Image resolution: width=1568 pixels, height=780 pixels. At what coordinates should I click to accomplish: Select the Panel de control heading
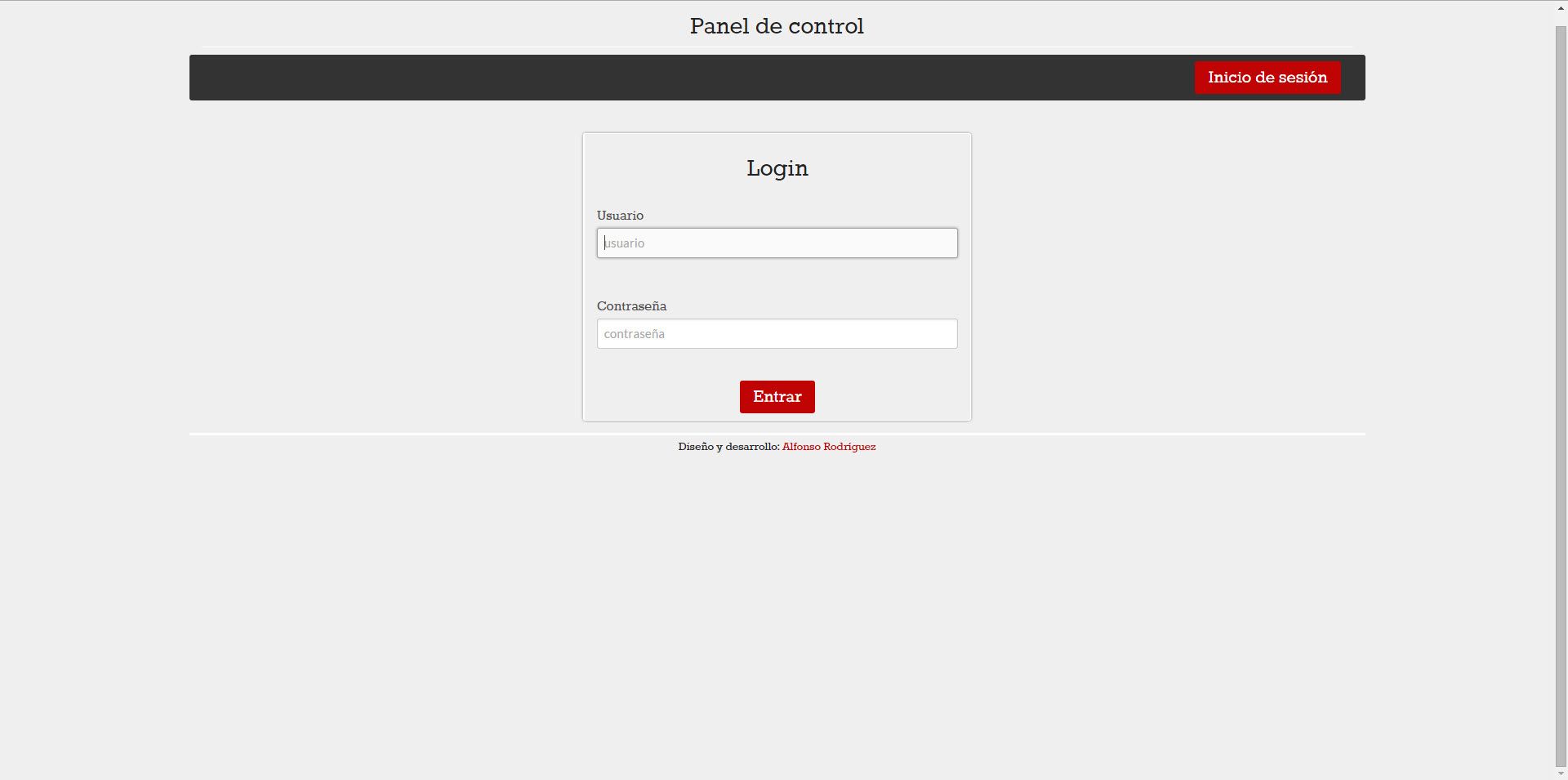[x=777, y=26]
